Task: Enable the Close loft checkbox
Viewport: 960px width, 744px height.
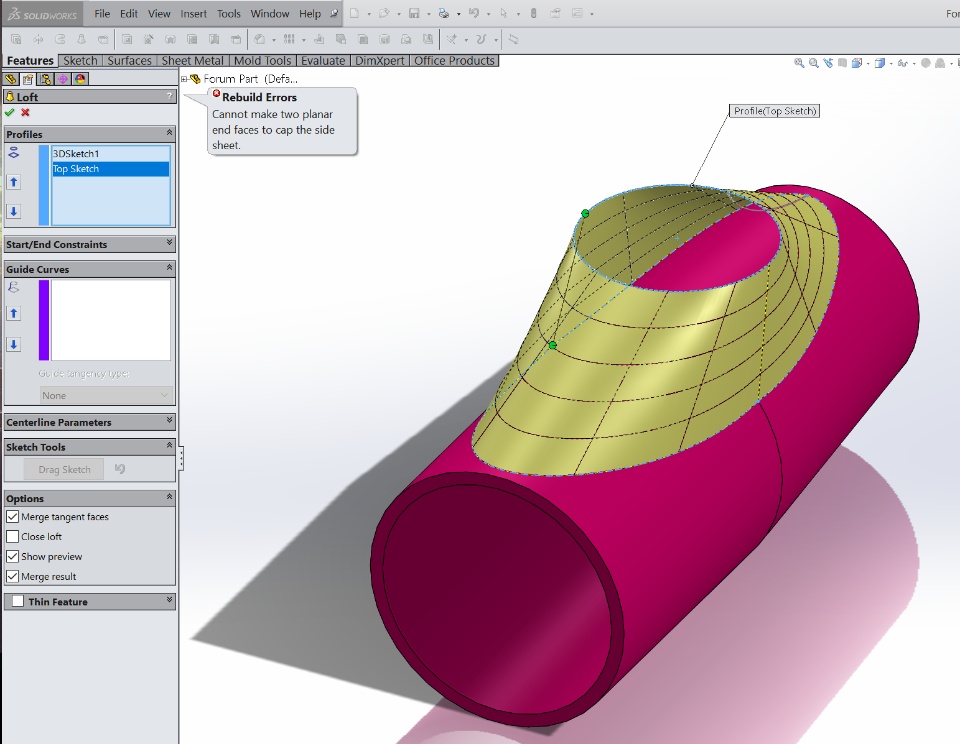Action: point(13,537)
